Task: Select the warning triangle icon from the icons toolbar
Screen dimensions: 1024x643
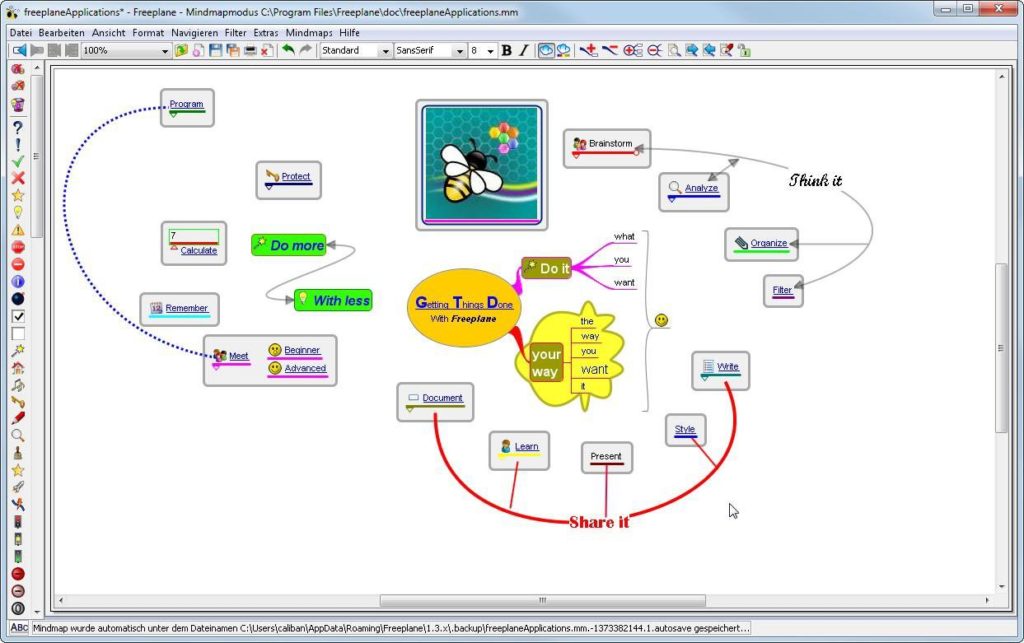Action: (18, 232)
